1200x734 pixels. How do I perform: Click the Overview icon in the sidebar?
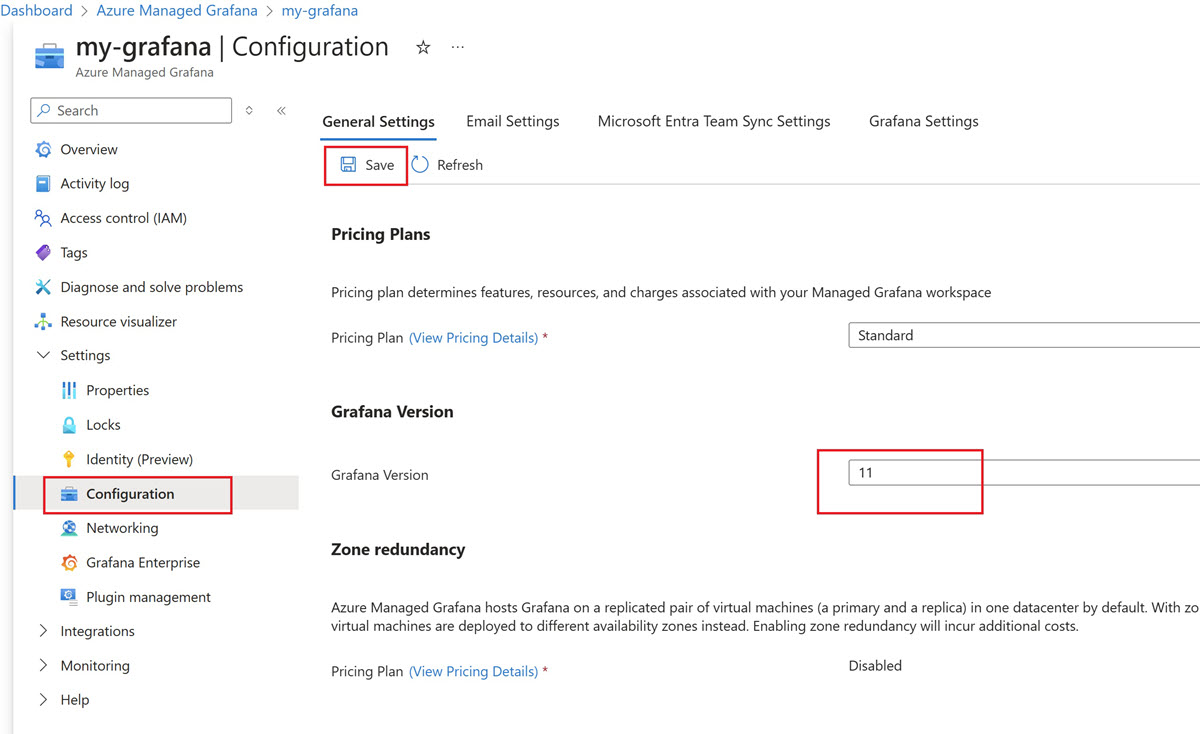pyautogui.click(x=43, y=150)
